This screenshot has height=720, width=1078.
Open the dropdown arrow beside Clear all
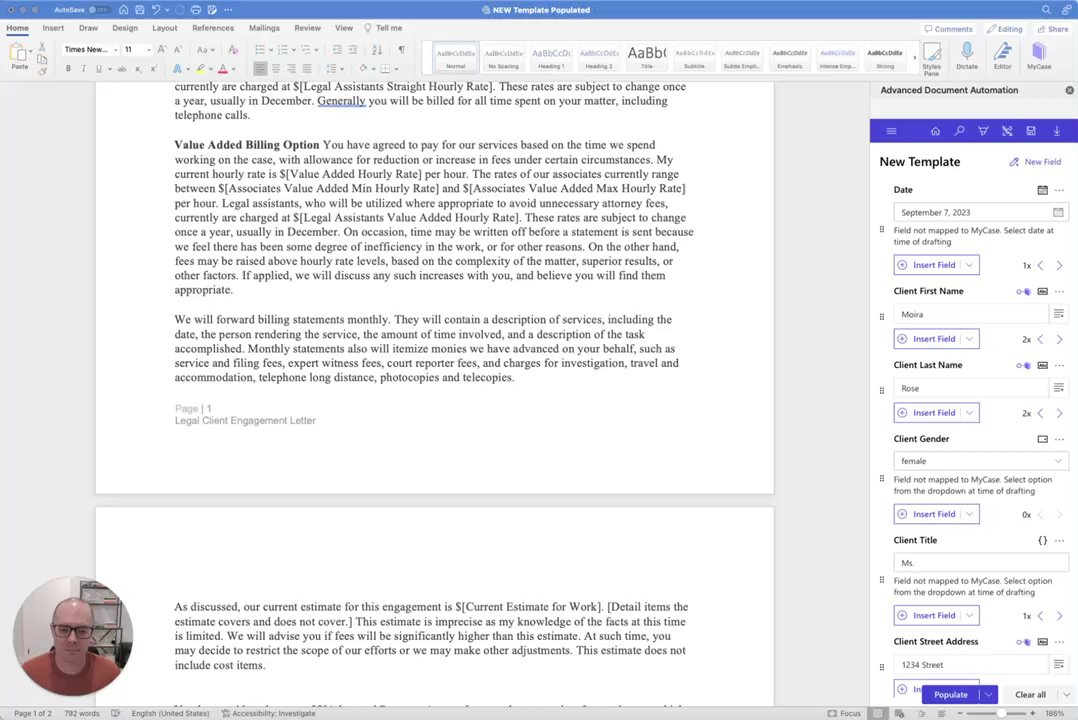1066,695
